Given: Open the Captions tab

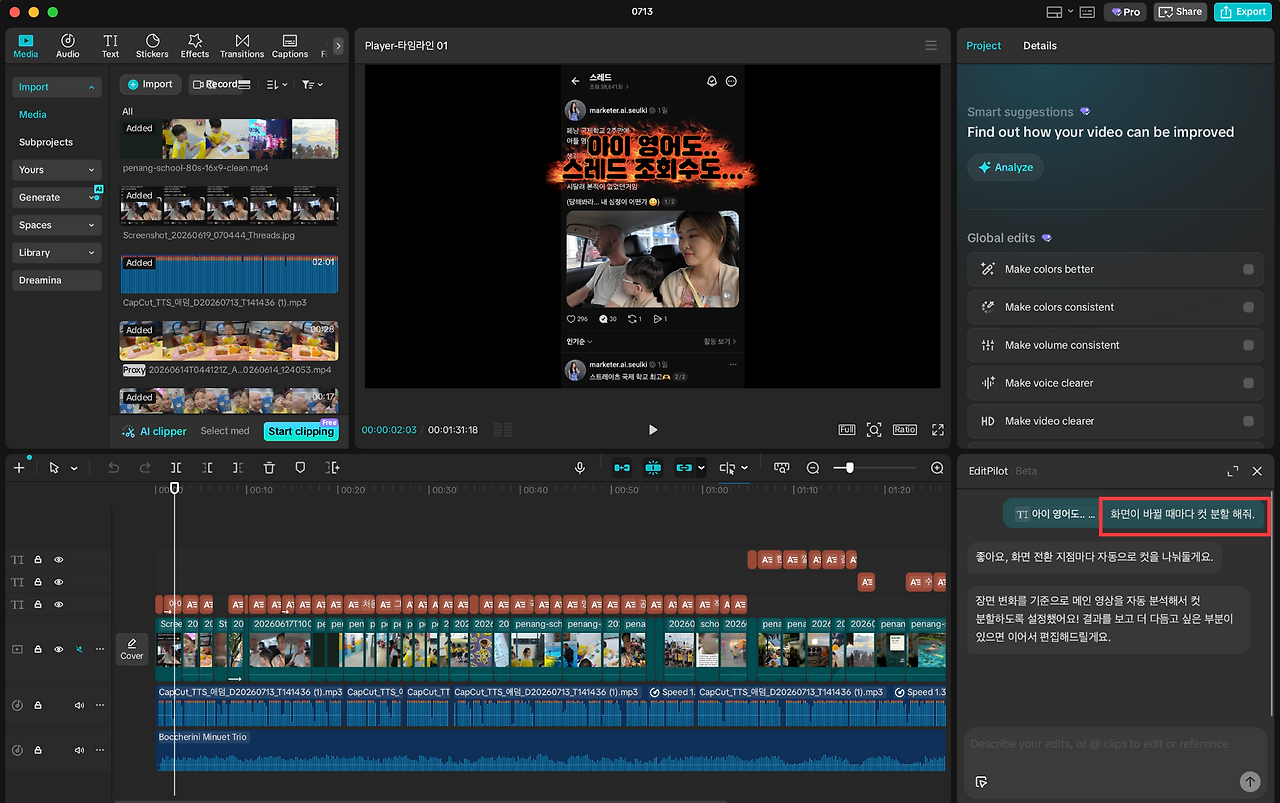Looking at the screenshot, I should (x=290, y=46).
